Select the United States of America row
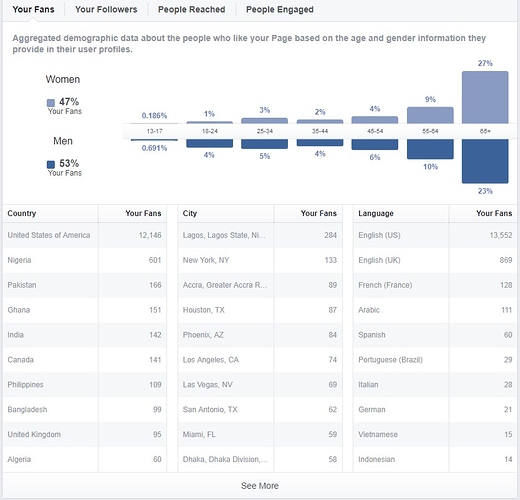The width and height of the screenshot is (520, 500). tap(85, 235)
